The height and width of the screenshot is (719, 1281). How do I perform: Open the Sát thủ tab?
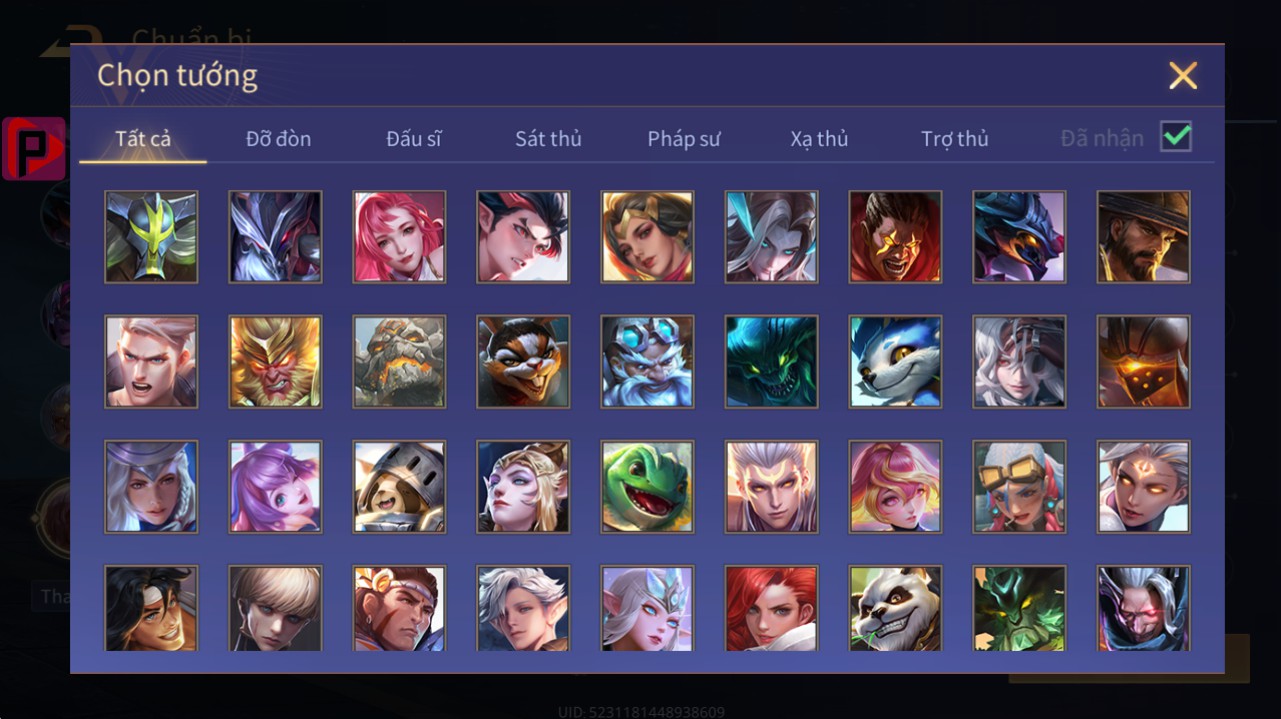point(548,139)
